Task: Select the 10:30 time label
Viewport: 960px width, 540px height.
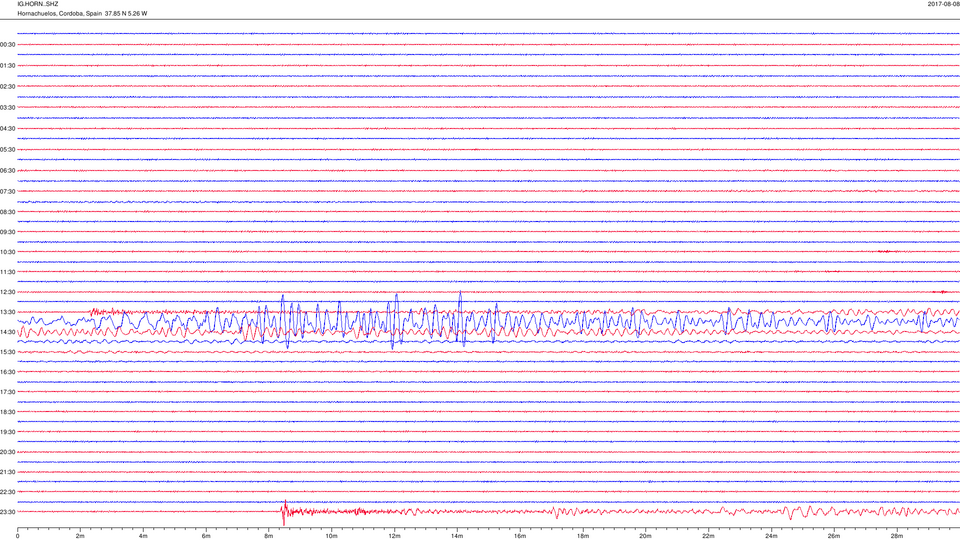Action: coord(7,252)
